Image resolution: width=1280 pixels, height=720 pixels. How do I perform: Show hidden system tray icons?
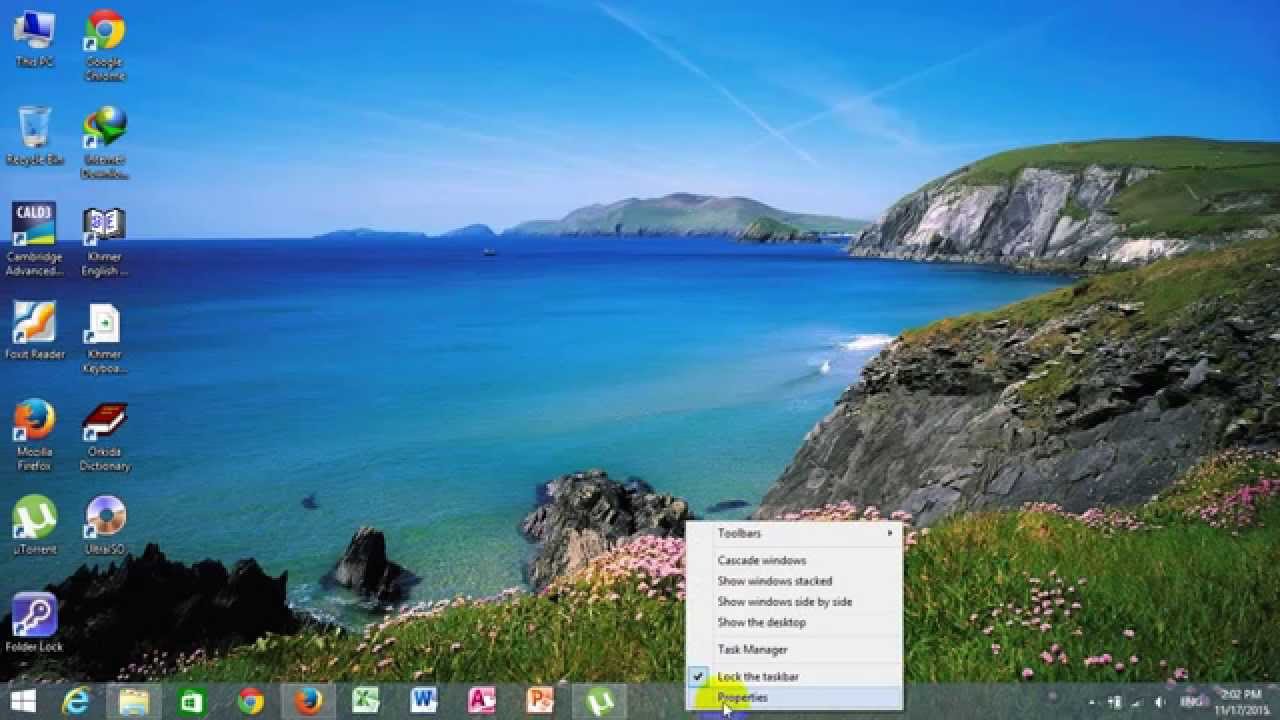click(1091, 702)
